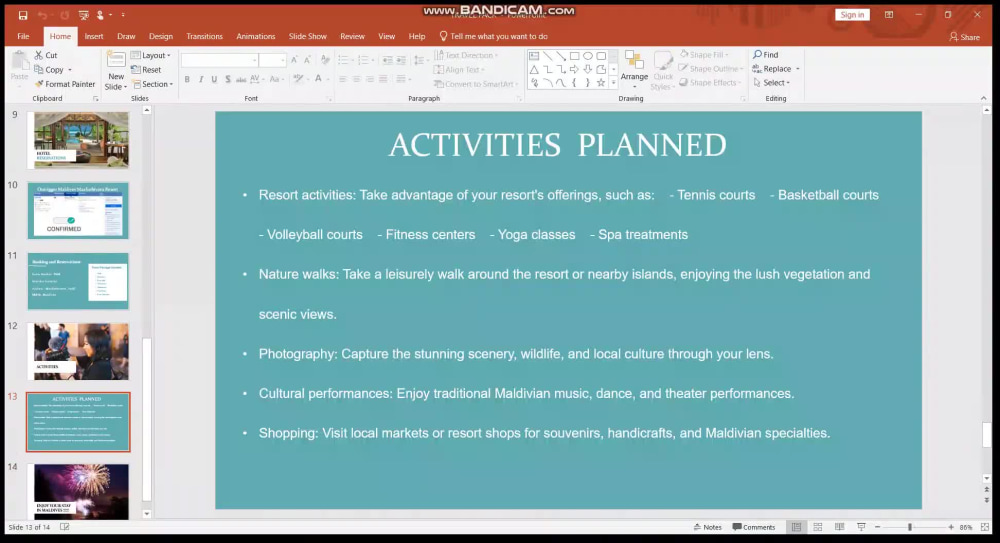1000x543 pixels.
Task: Click the zoom slider handle
Action: point(910,527)
